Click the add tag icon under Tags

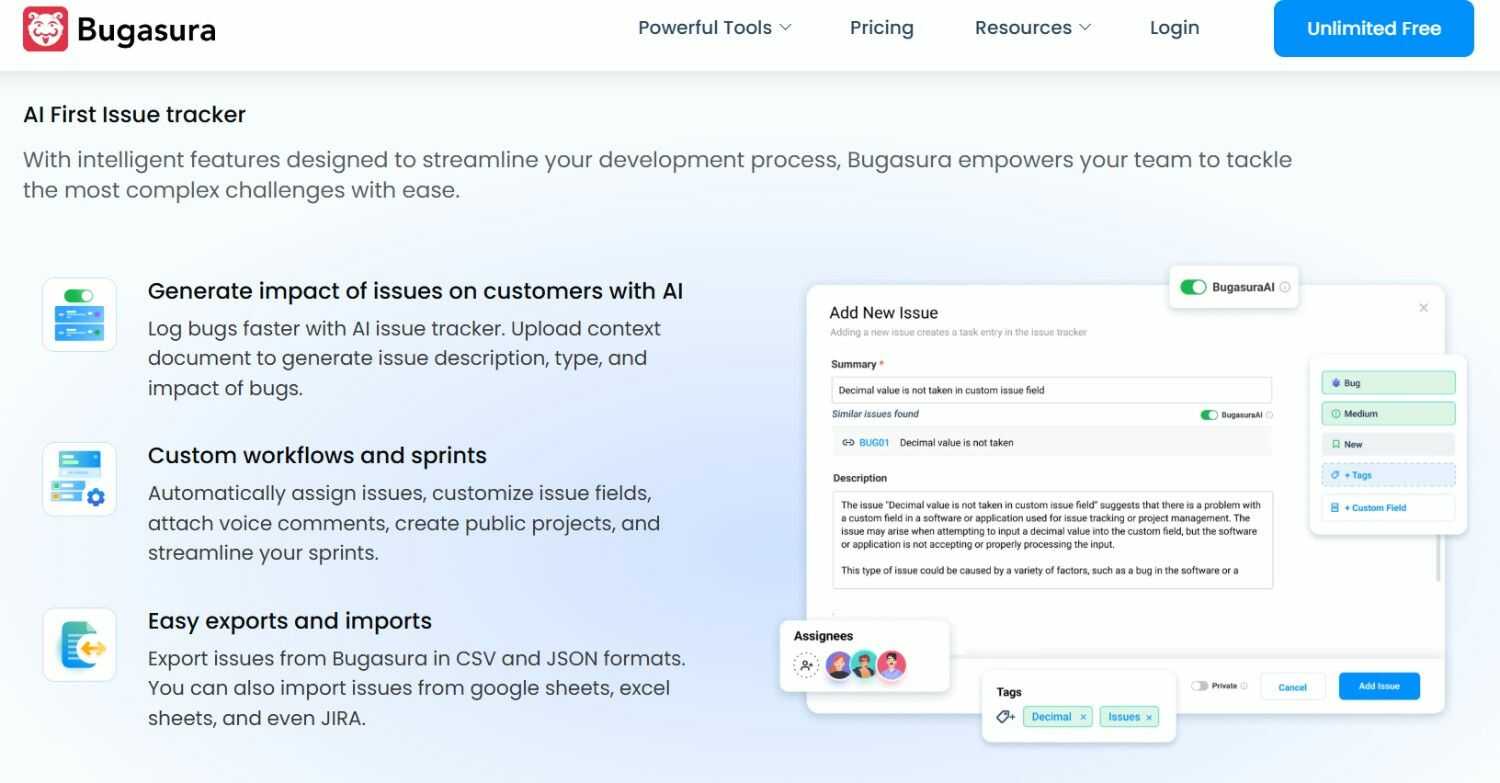click(1006, 717)
